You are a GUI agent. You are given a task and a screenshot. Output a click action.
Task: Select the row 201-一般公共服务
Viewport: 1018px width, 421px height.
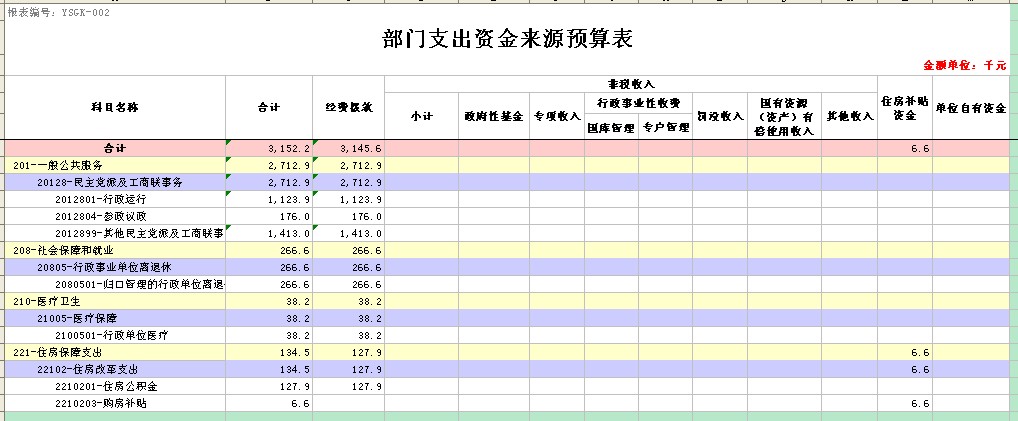click(x=509, y=165)
